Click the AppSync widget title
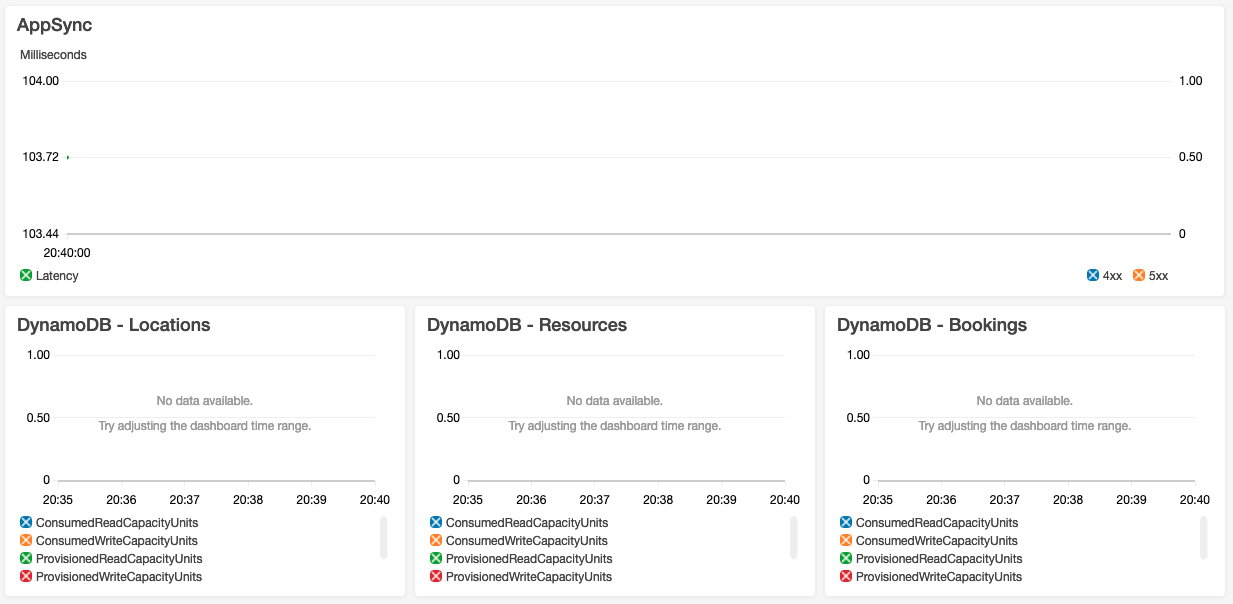This screenshot has width=1233, height=604. pos(54,25)
